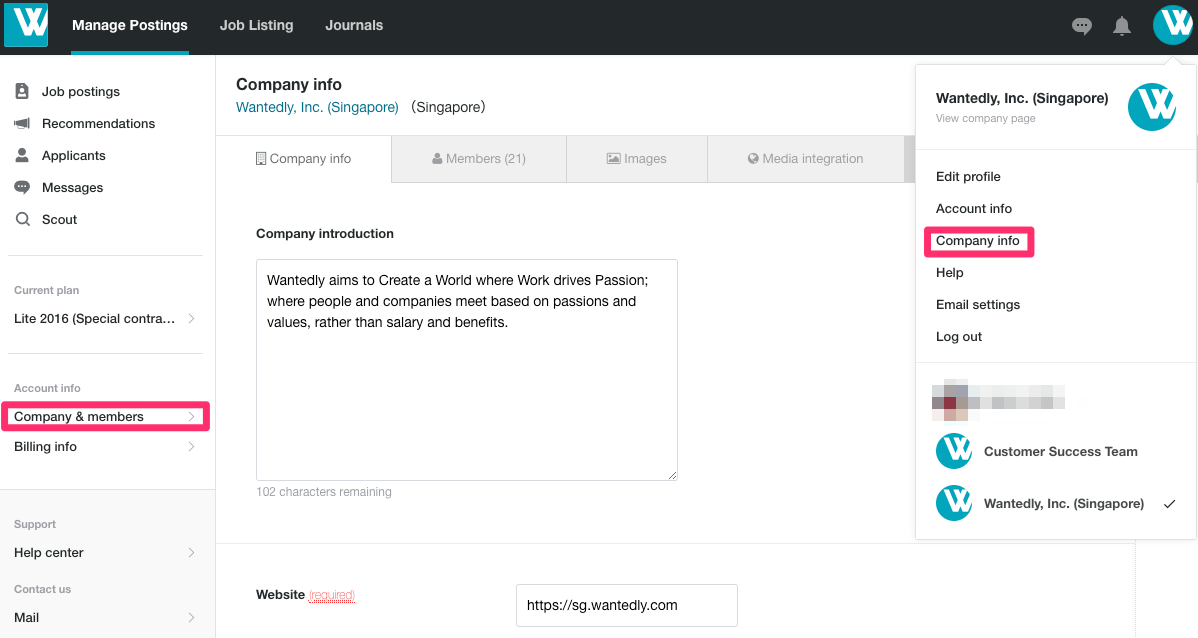Open notifications bell icon
The image size is (1198, 638).
[1122, 26]
